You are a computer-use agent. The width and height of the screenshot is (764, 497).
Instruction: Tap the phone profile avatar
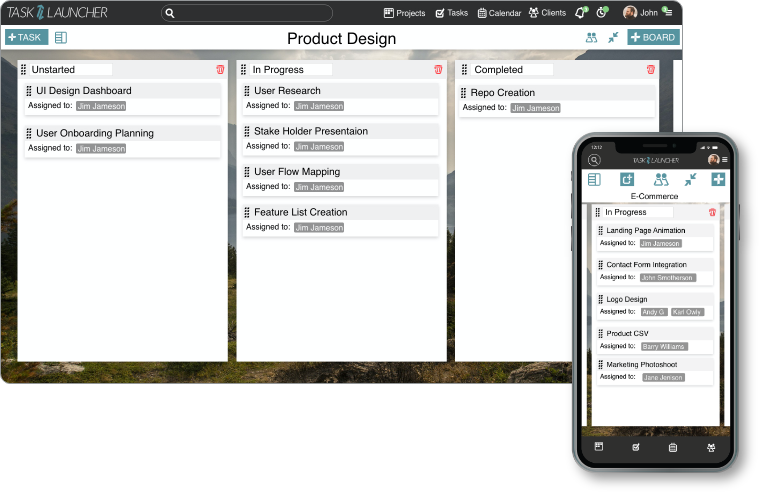point(713,159)
